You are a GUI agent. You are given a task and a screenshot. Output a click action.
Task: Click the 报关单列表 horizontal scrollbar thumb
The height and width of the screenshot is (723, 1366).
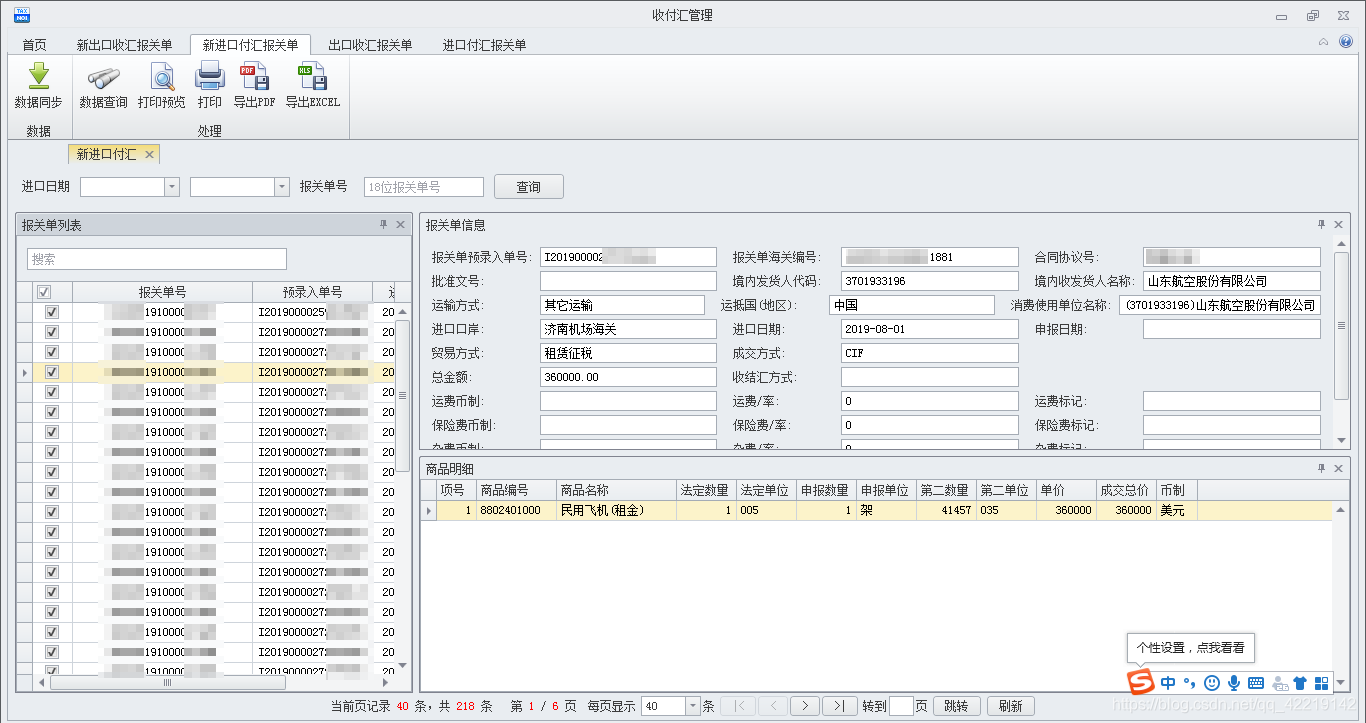[167, 683]
